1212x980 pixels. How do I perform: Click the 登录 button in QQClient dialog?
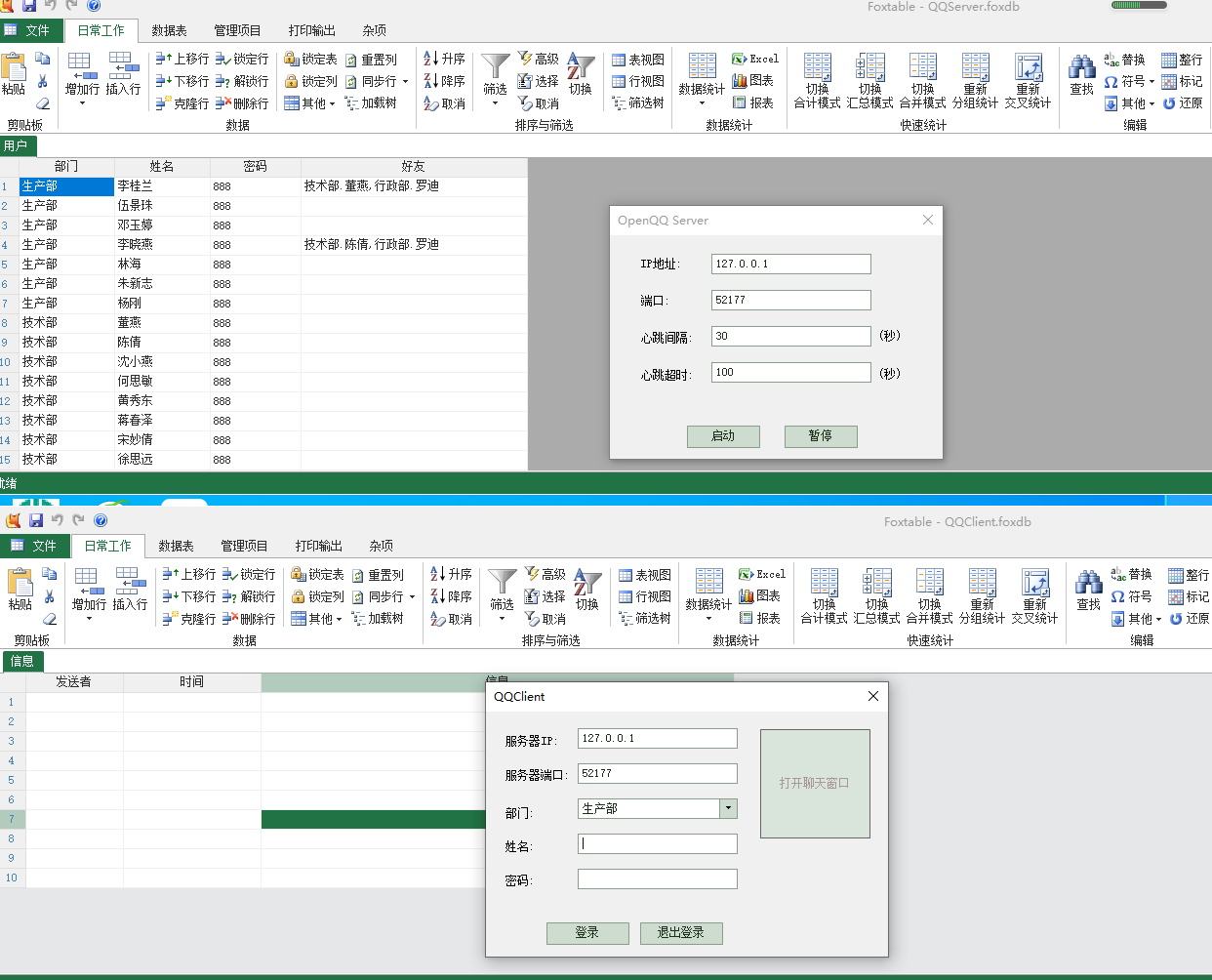coord(587,933)
